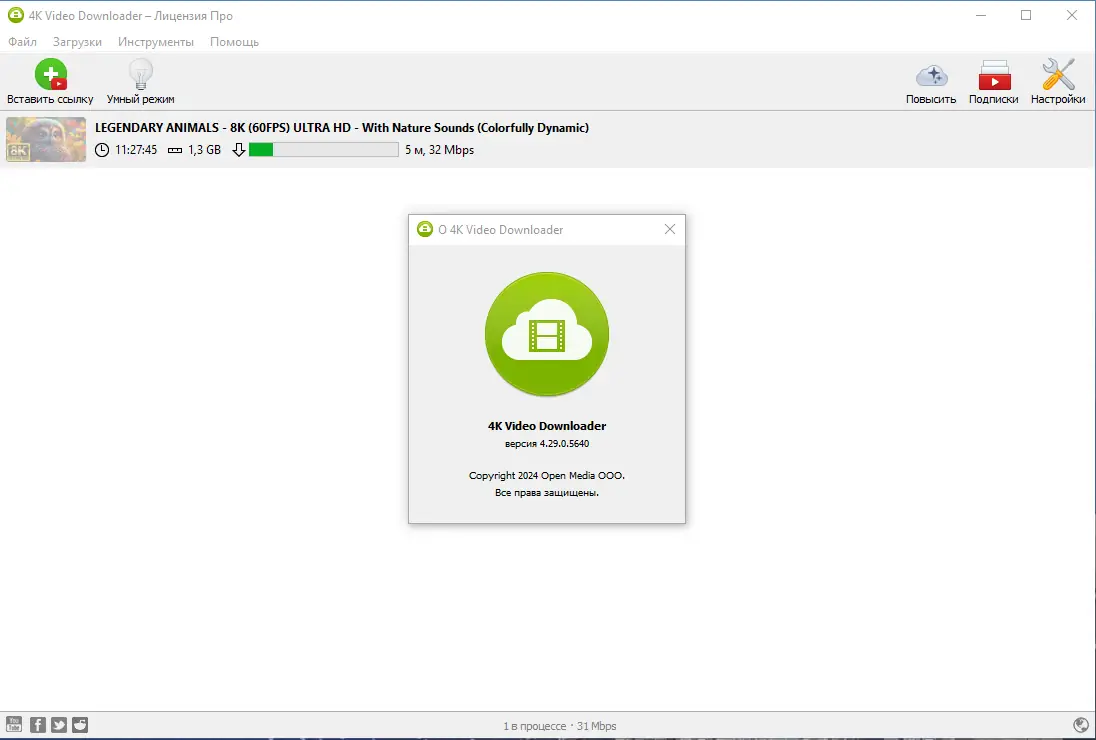Viewport: 1096px width, 740px height.
Task: Maximize the 4K Video Downloader window
Action: [1026, 15]
